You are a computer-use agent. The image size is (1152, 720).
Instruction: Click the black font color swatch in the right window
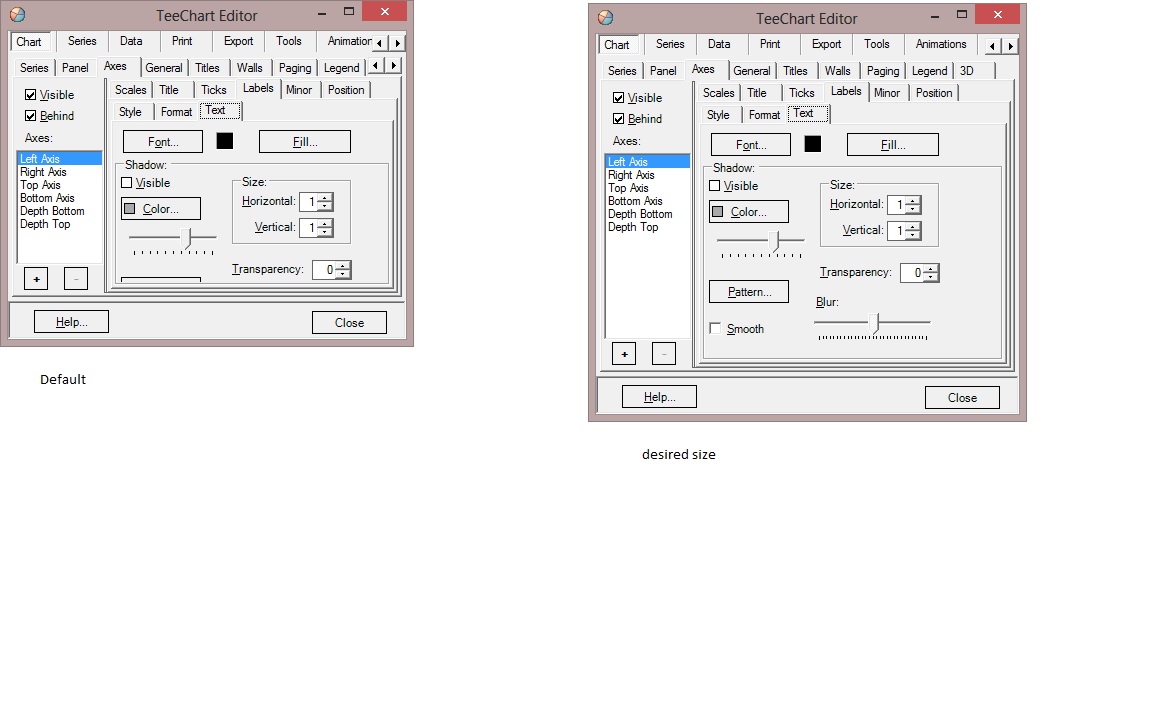pos(813,144)
